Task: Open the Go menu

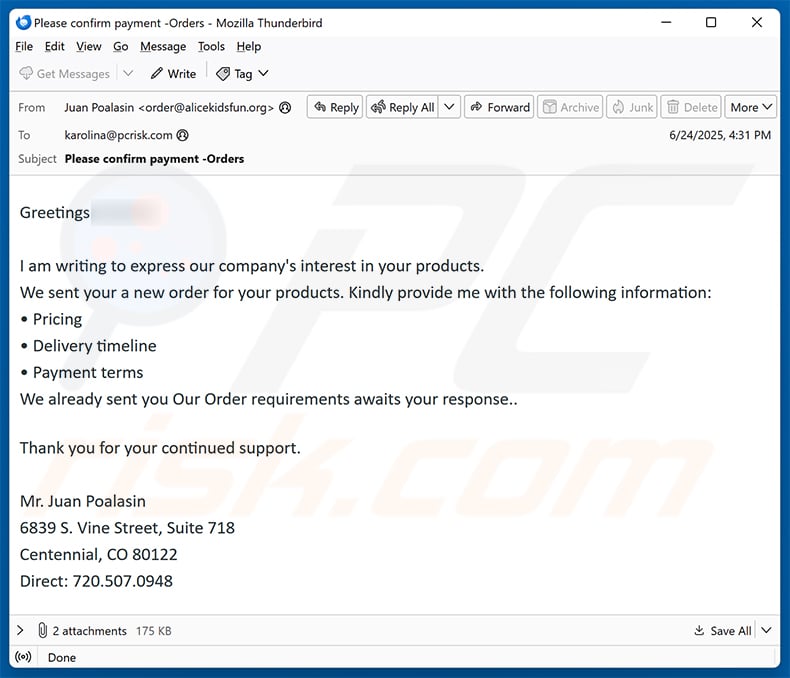Action: click(120, 46)
